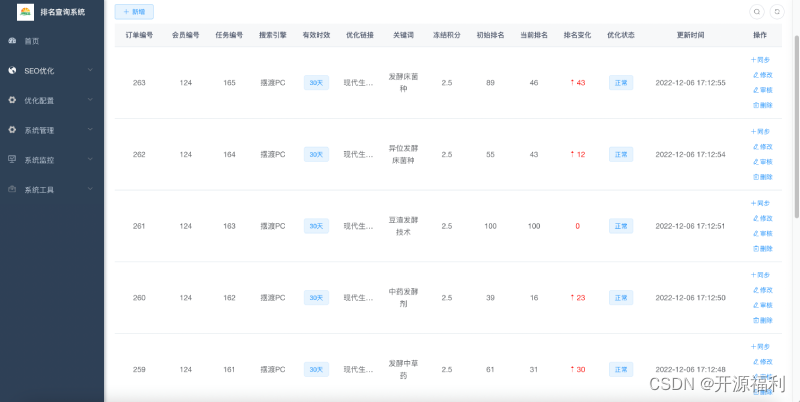800x402 pixels.
Task: Click 同步 for order 260
Action: pyautogui.click(x=760, y=275)
